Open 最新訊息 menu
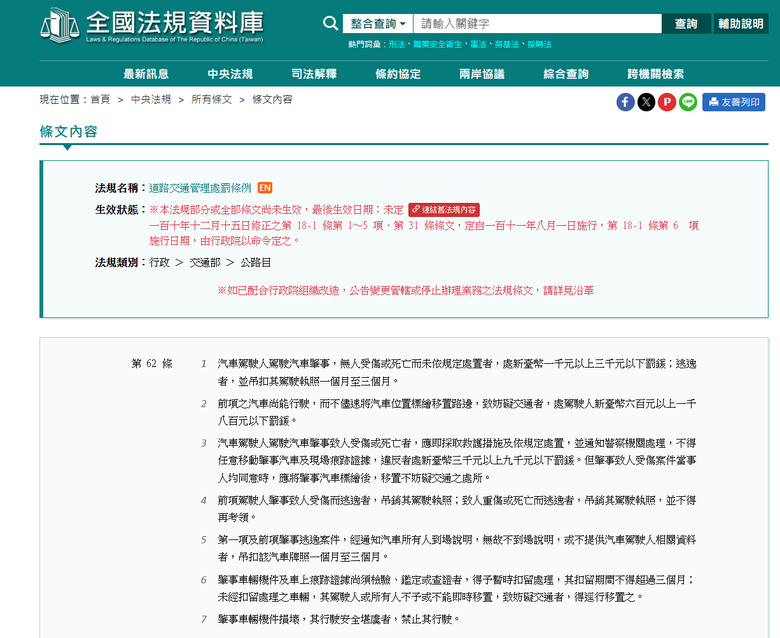 [146, 74]
